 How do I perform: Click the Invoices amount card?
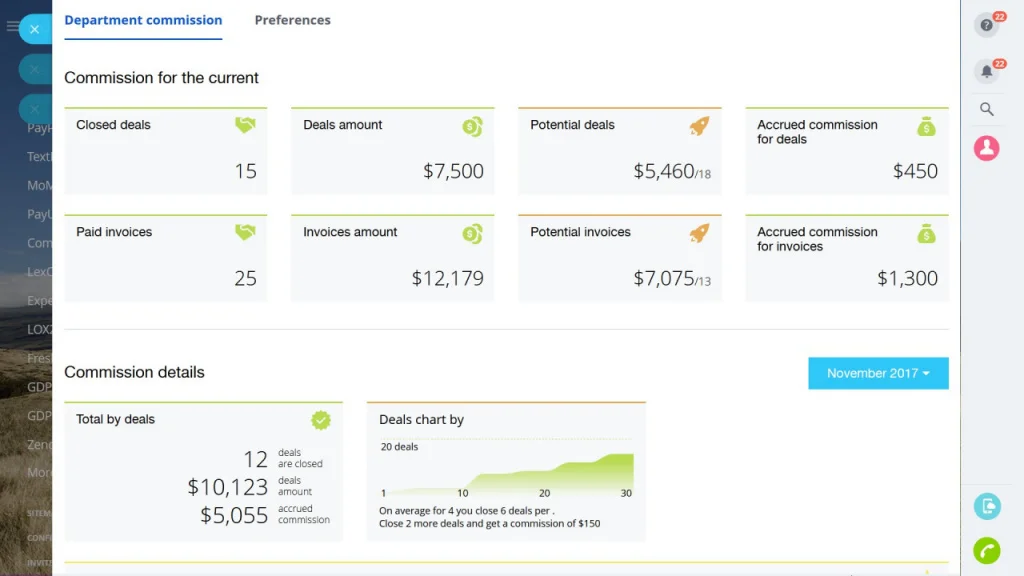point(392,258)
